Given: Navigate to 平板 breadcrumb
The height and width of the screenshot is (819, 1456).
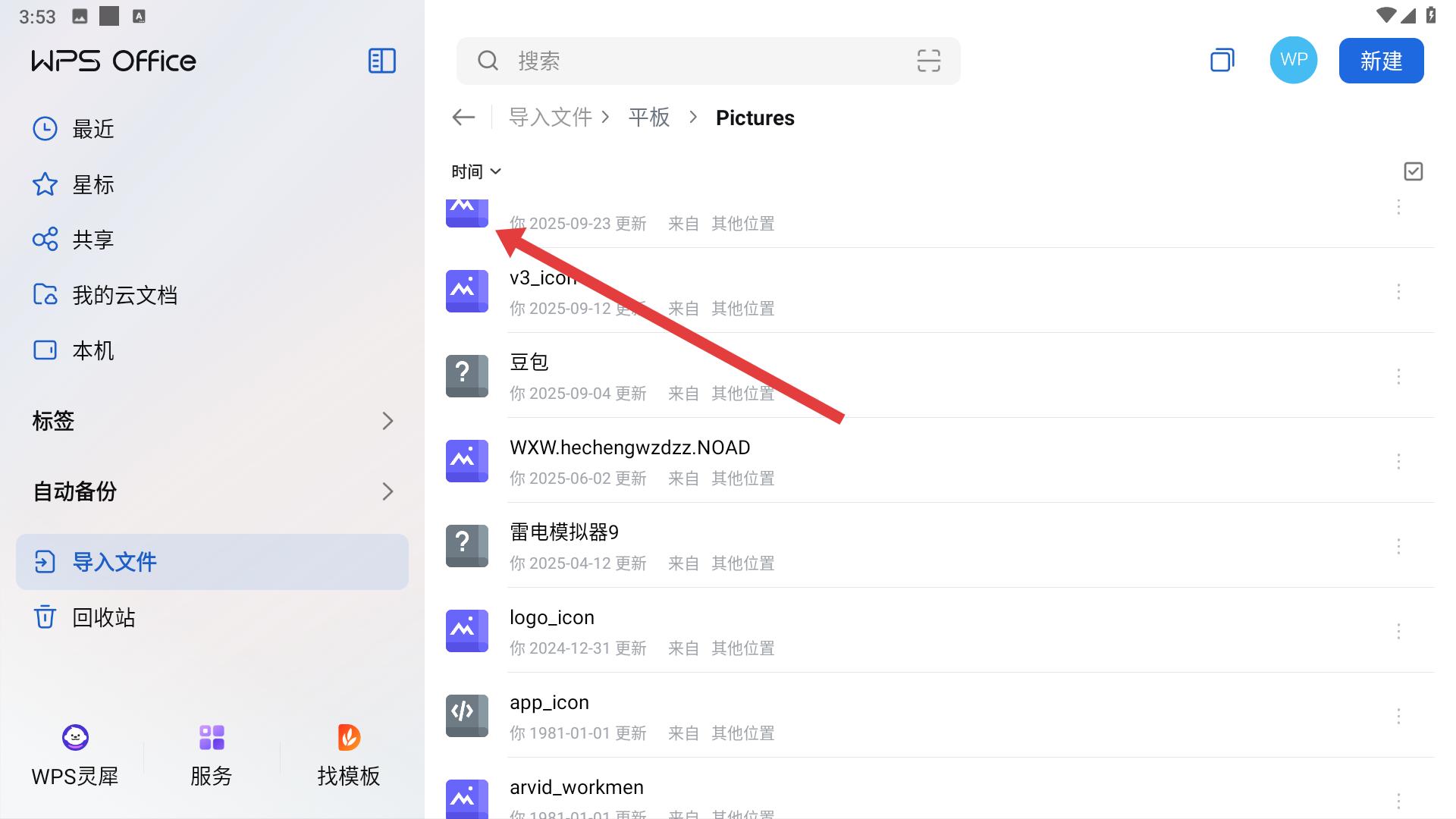Looking at the screenshot, I should pyautogui.click(x=649, y=118).
